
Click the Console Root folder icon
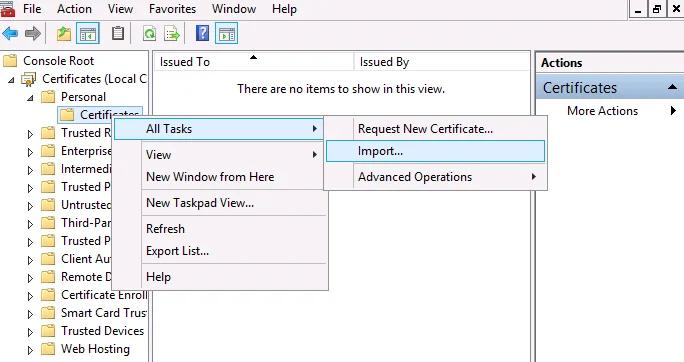click(x=10, y=61)
